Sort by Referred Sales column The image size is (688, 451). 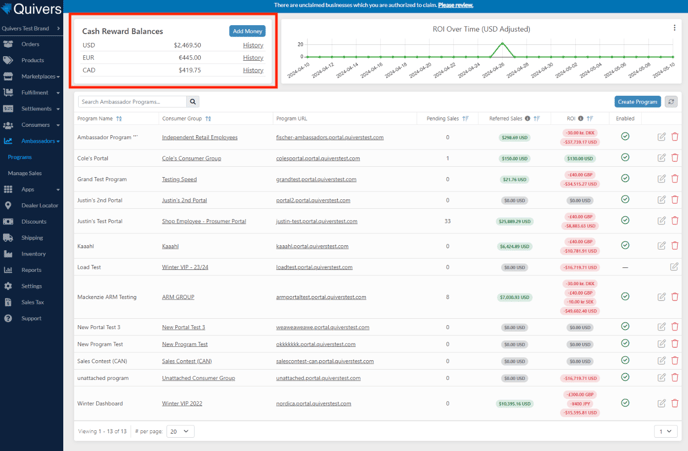tap(536, 118)
